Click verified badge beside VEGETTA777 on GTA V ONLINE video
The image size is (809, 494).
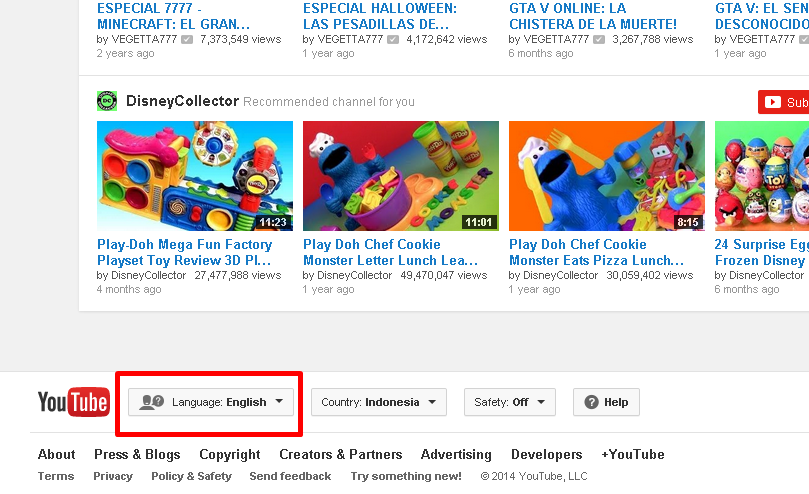599,40
